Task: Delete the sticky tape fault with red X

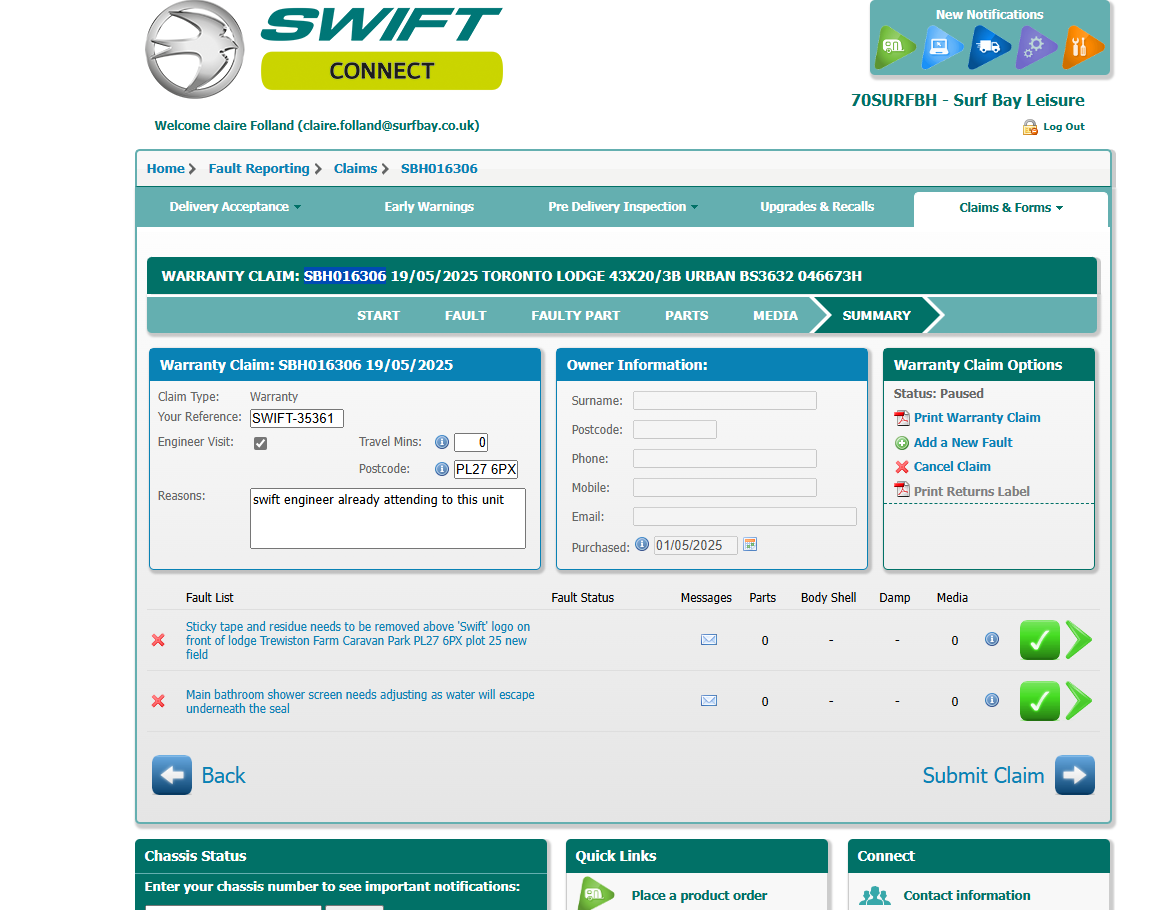Action: (158, 640)
